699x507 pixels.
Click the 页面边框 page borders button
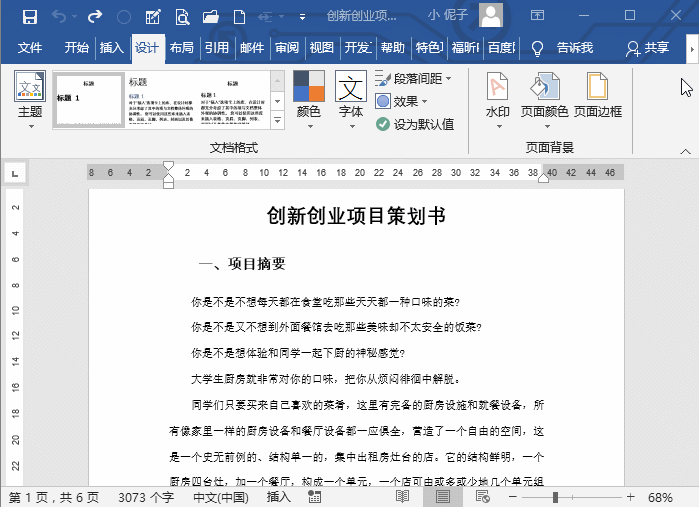597,95
